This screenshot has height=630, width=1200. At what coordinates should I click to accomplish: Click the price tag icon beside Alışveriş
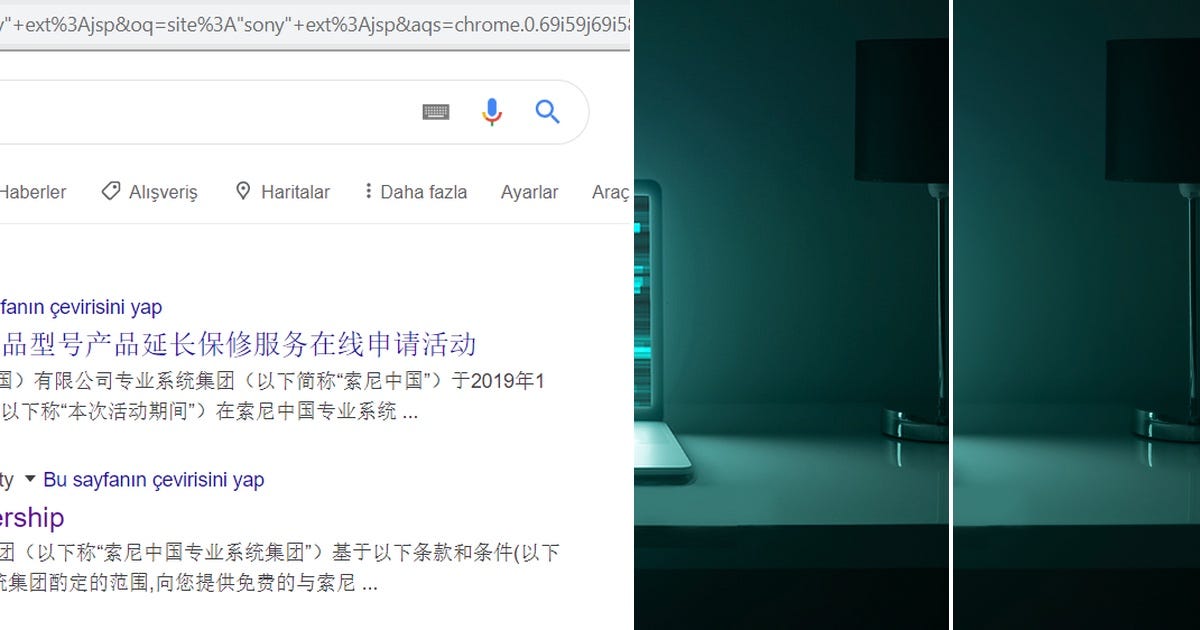pyautogui.click(x=111, y=191)
